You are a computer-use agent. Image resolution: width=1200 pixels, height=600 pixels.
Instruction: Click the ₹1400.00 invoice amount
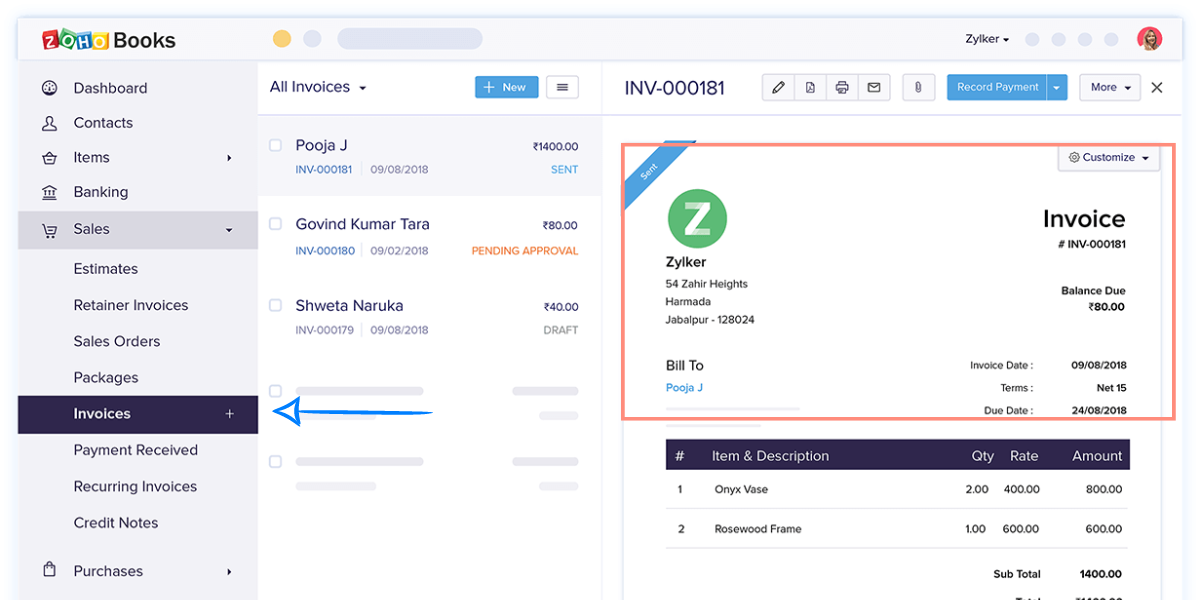point(556,147)
